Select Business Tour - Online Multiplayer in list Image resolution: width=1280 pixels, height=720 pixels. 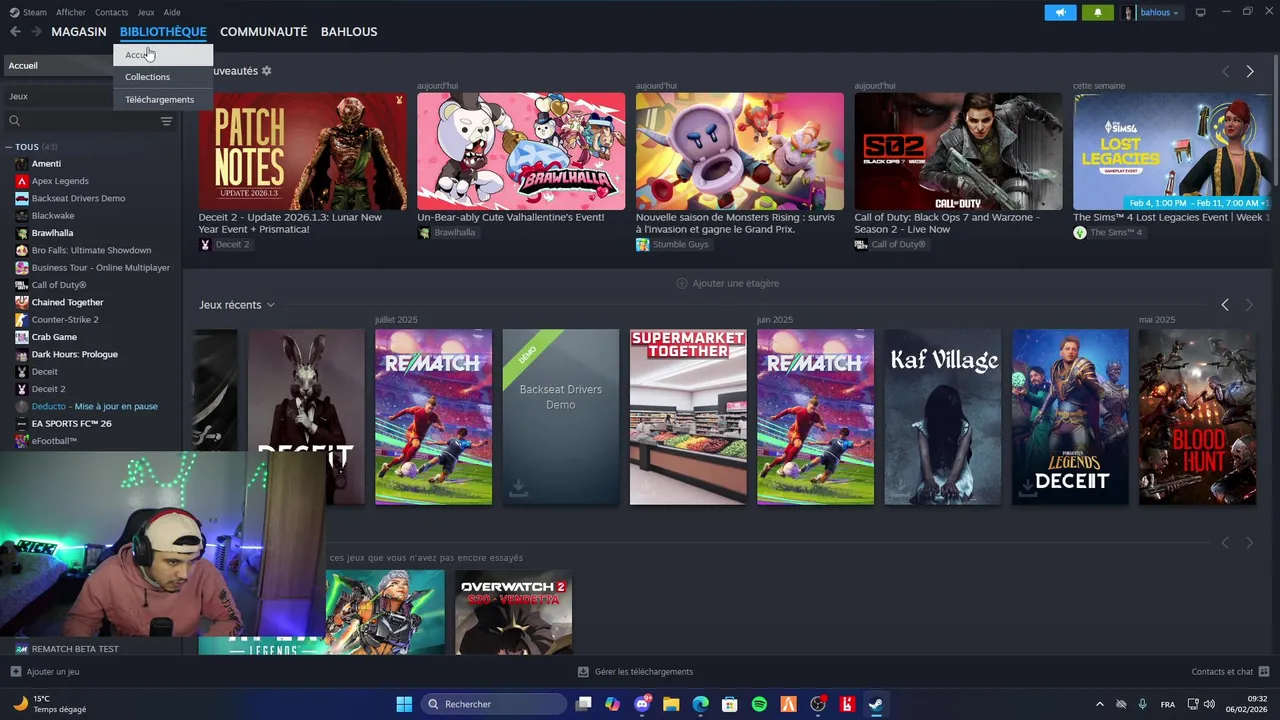101,267
